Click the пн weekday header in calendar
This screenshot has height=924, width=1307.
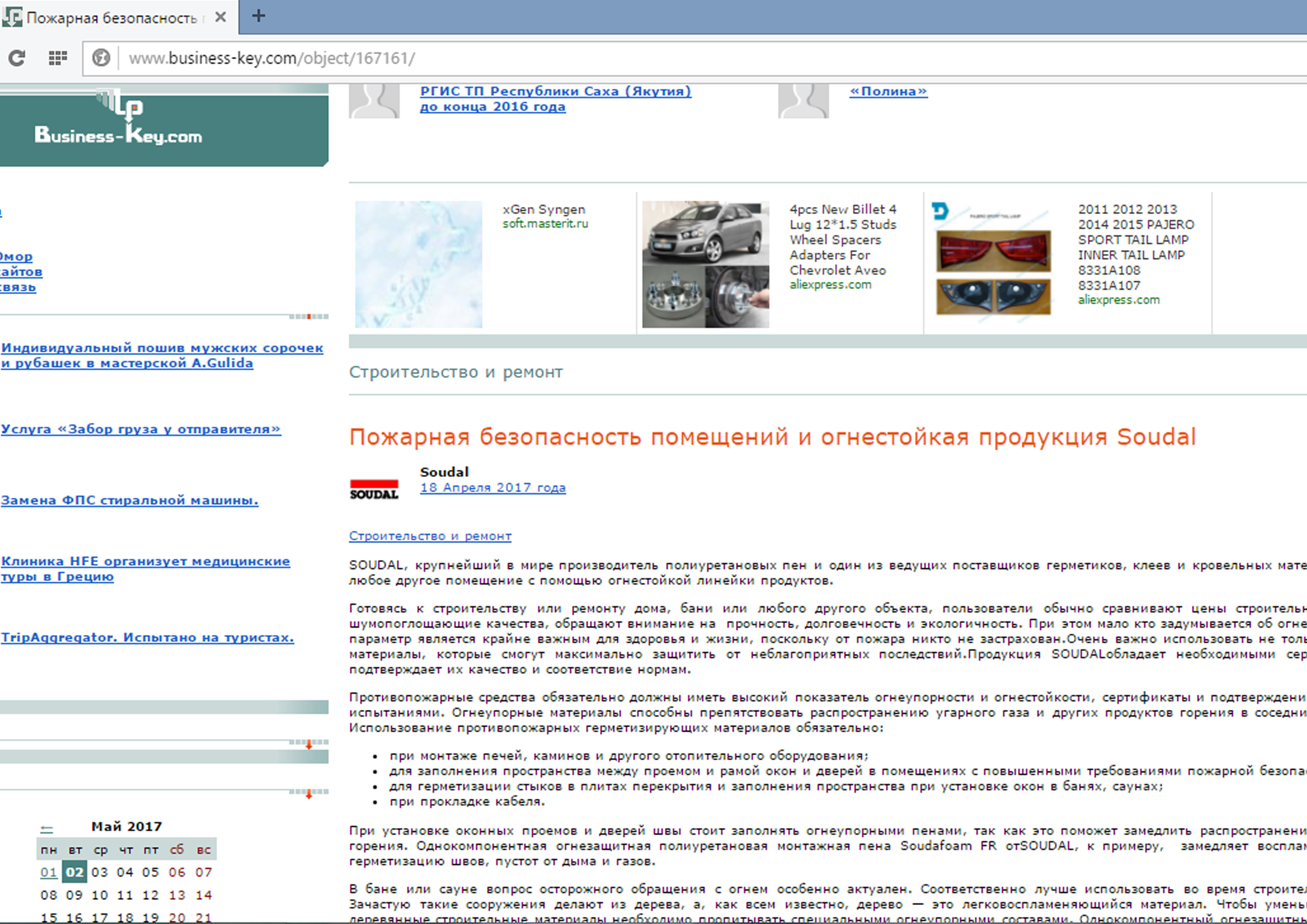click(49, 850)
